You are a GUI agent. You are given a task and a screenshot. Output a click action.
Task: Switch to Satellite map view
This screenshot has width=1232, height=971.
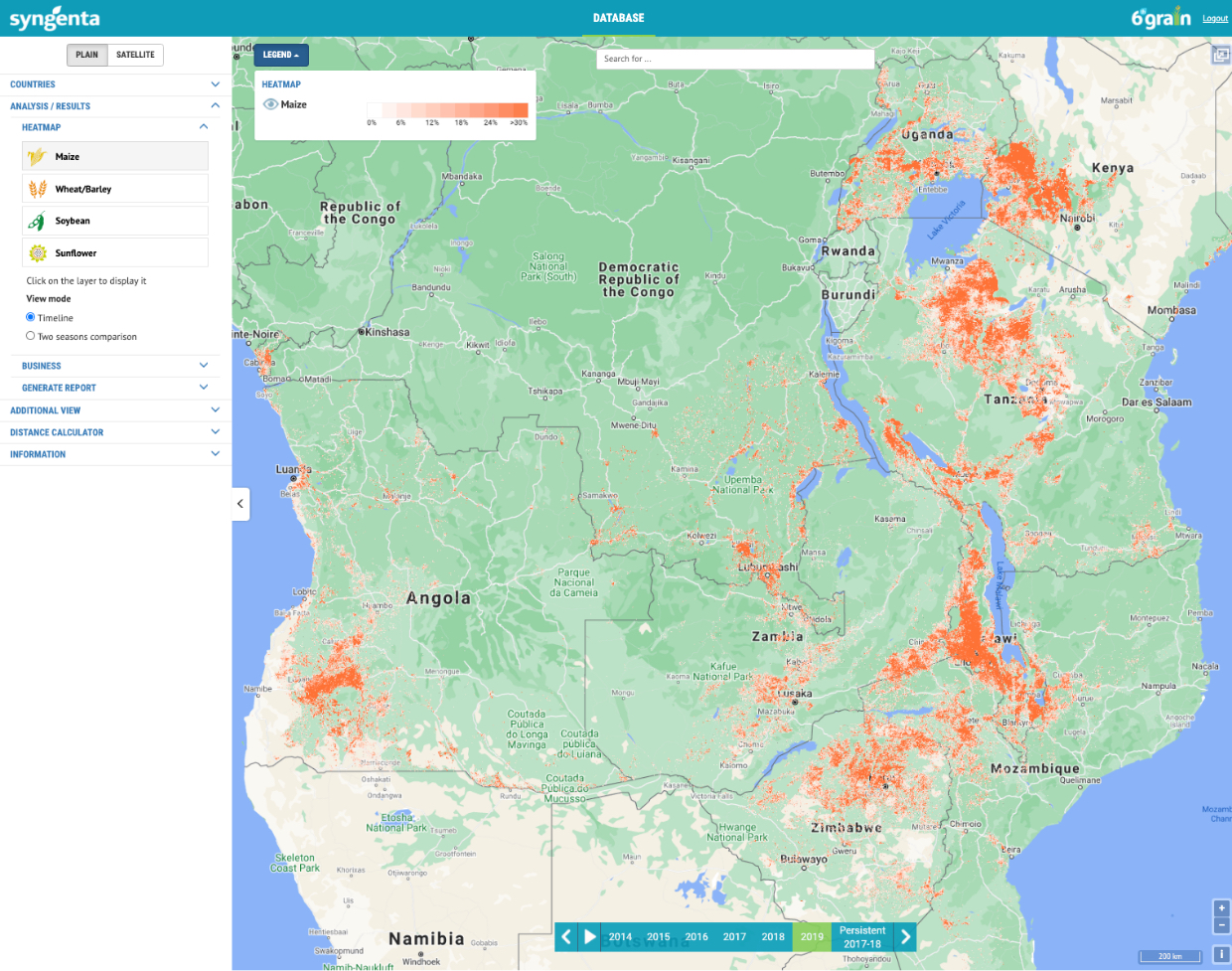135,55
